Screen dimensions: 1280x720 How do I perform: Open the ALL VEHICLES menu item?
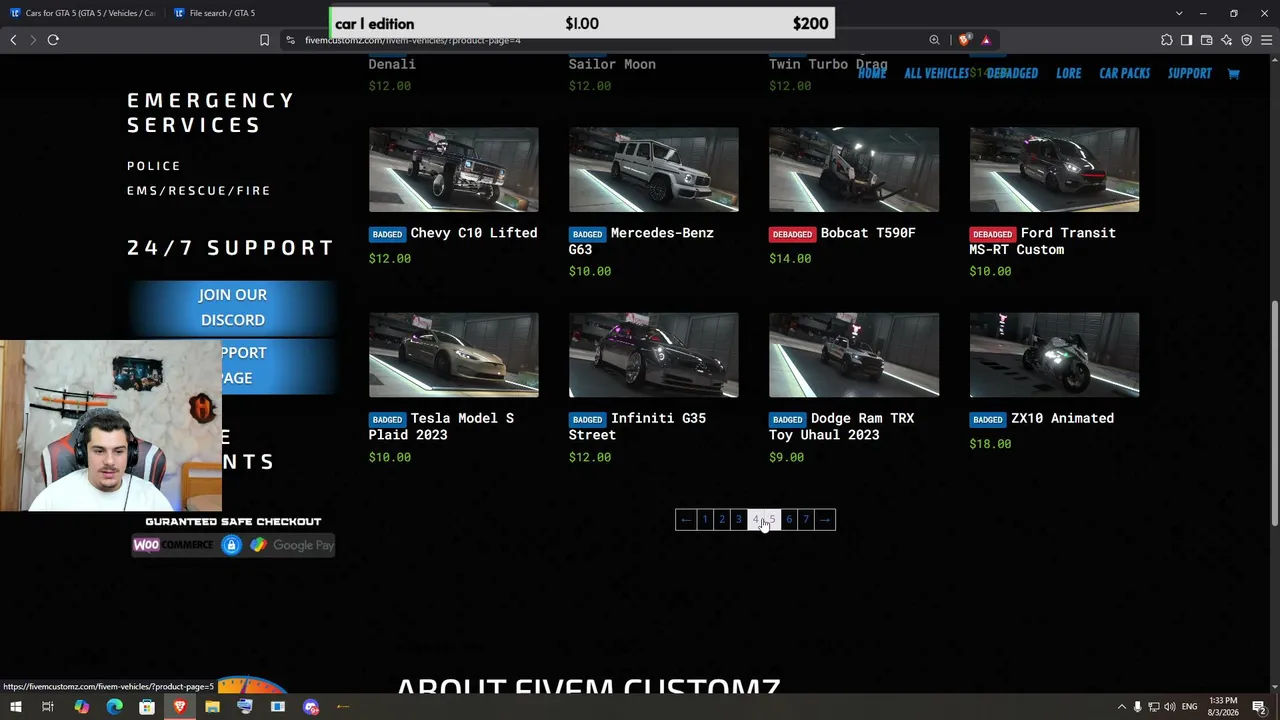pos(936,73)
